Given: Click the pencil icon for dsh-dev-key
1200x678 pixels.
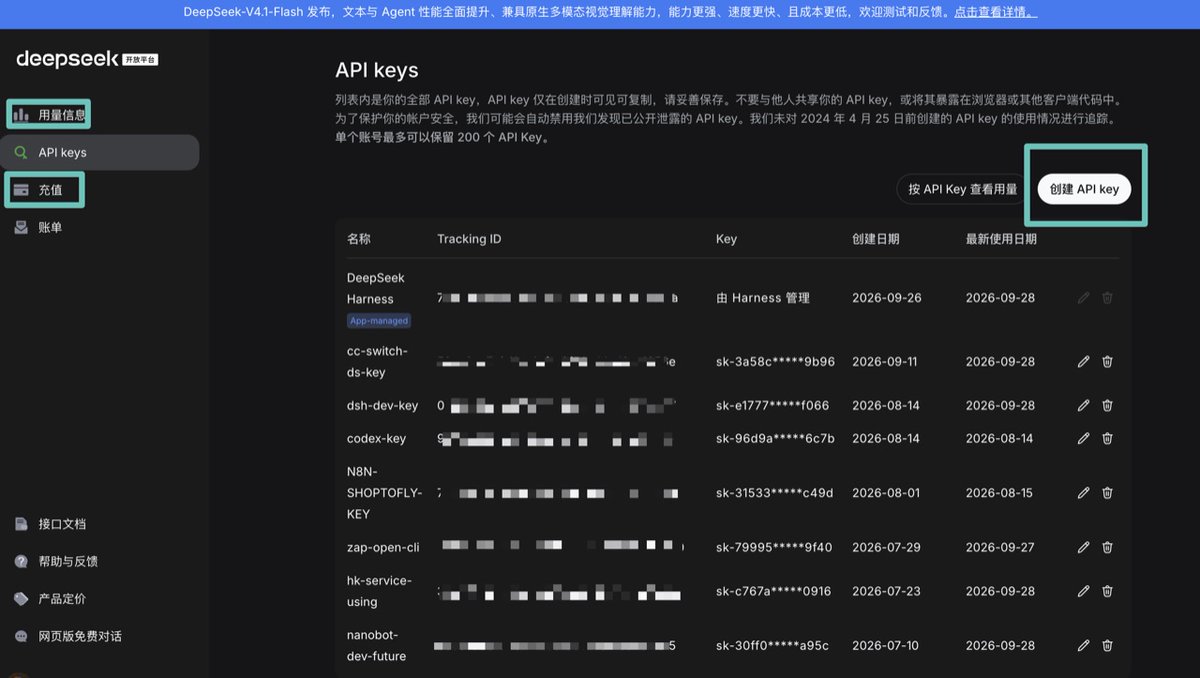Looking at the screenshot, I should pos(1083,406).
